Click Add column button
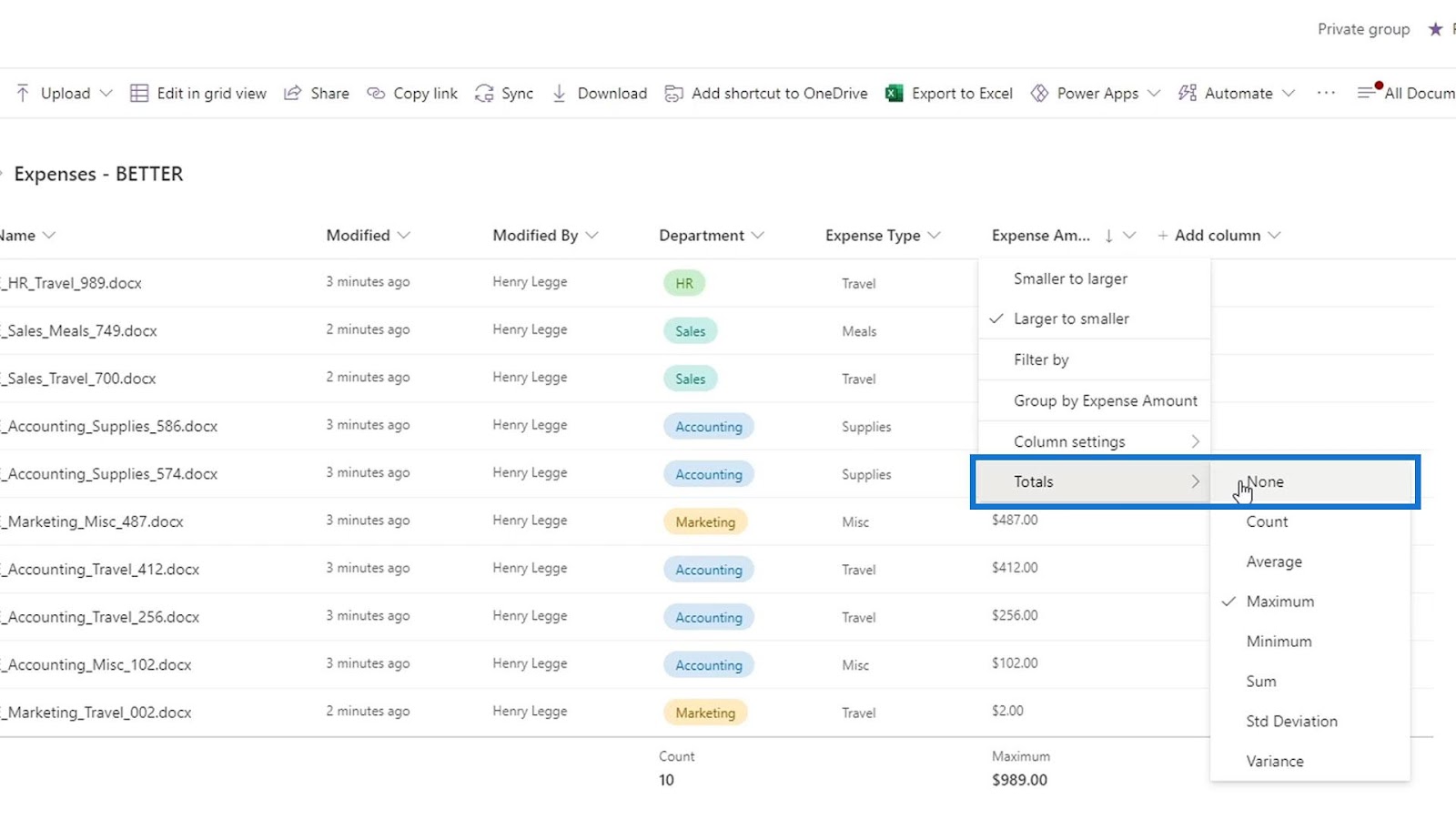The width and height of the screenshot is (1456, 819). pyautogui.click(x=1218, y=235)
